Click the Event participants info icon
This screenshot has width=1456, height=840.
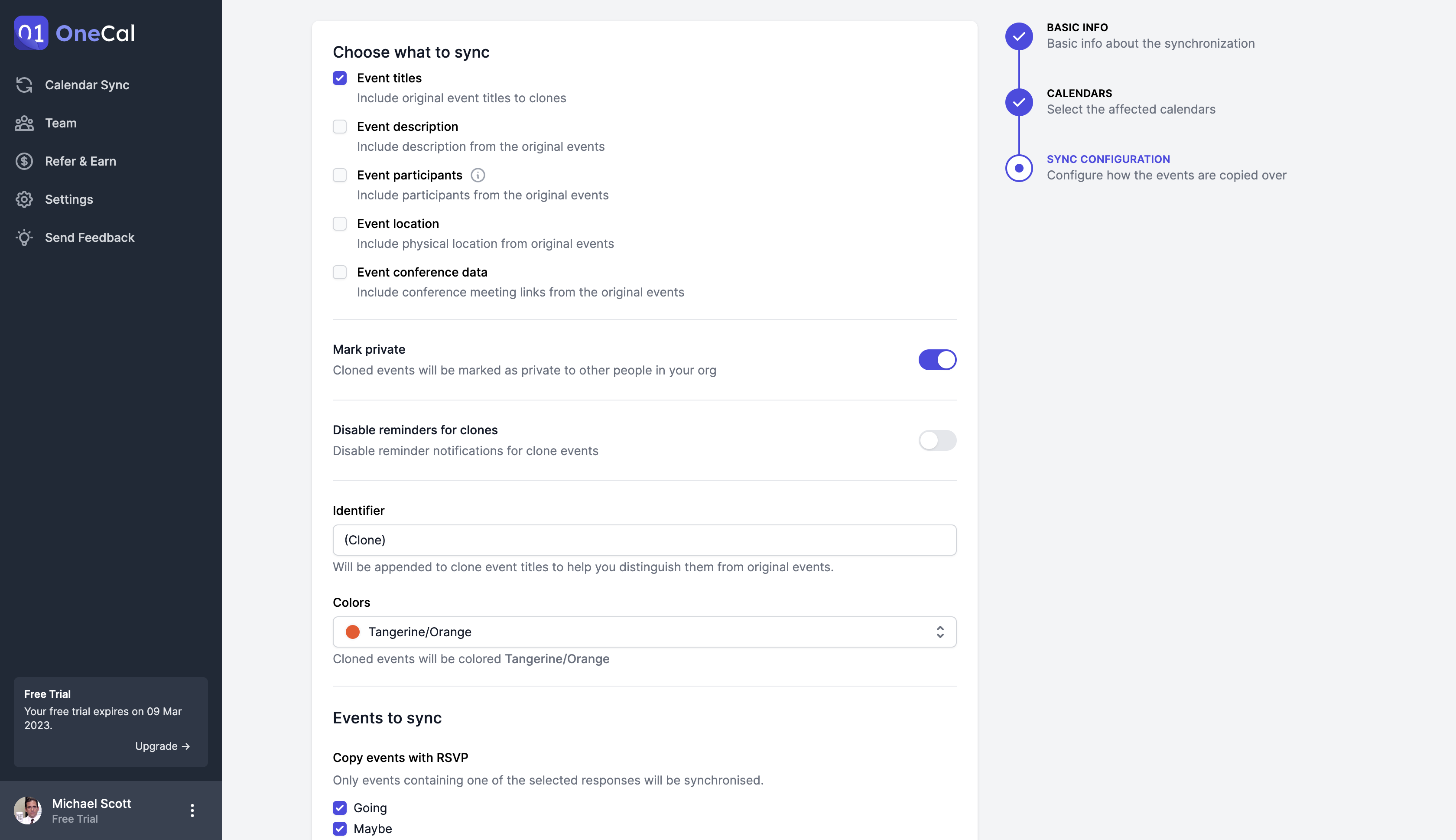(478, 175)
